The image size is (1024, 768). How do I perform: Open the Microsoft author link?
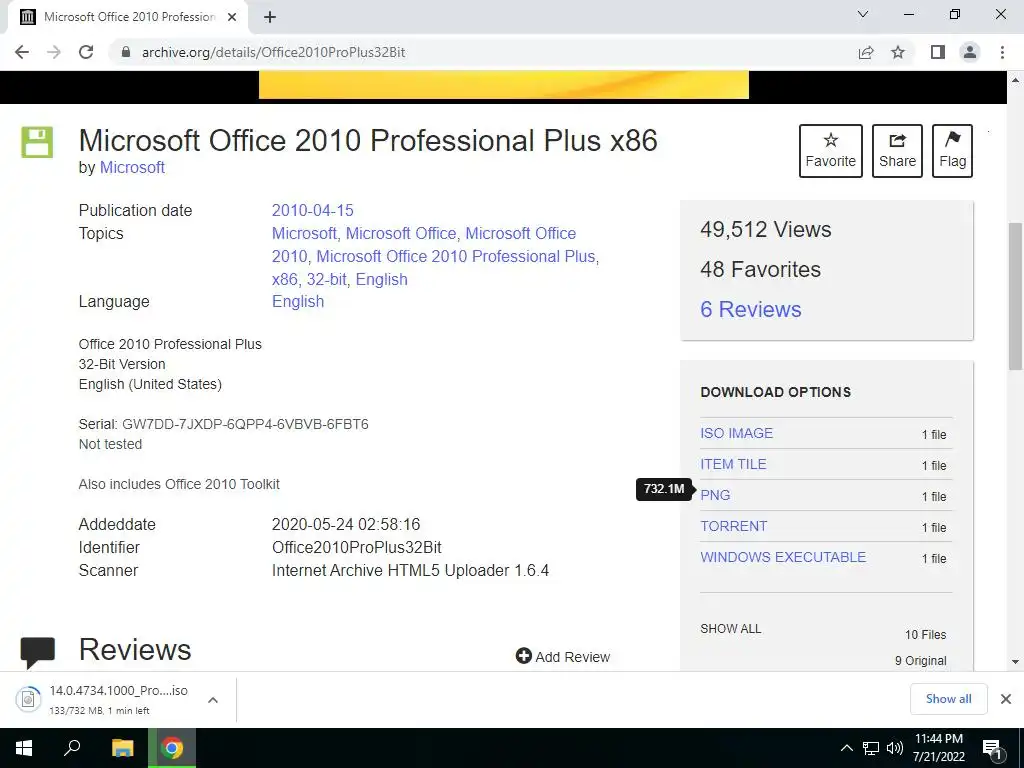point(132,168)
